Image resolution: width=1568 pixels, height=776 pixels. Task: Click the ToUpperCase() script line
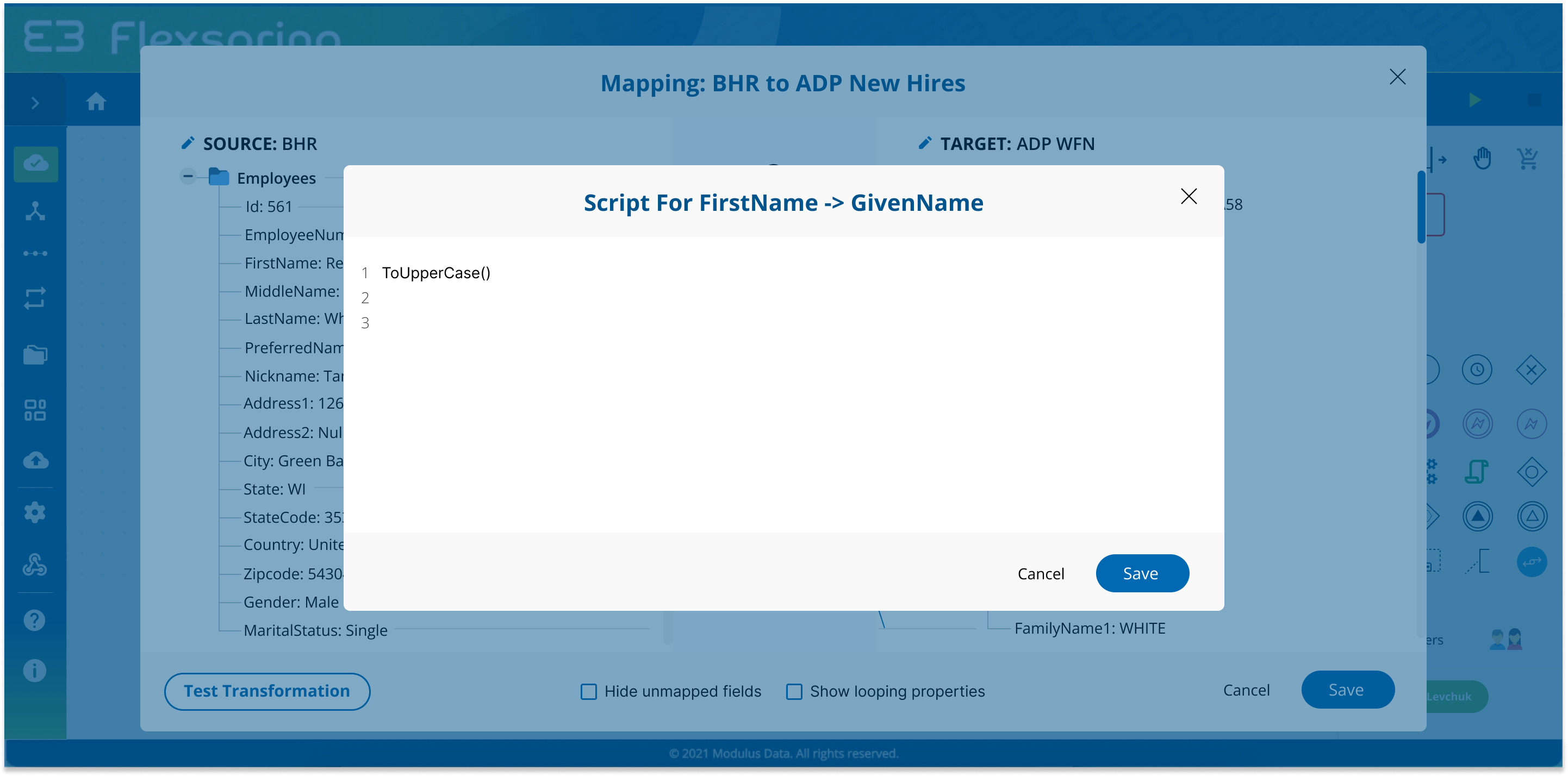pyautogui.click(x=436, y=273)
